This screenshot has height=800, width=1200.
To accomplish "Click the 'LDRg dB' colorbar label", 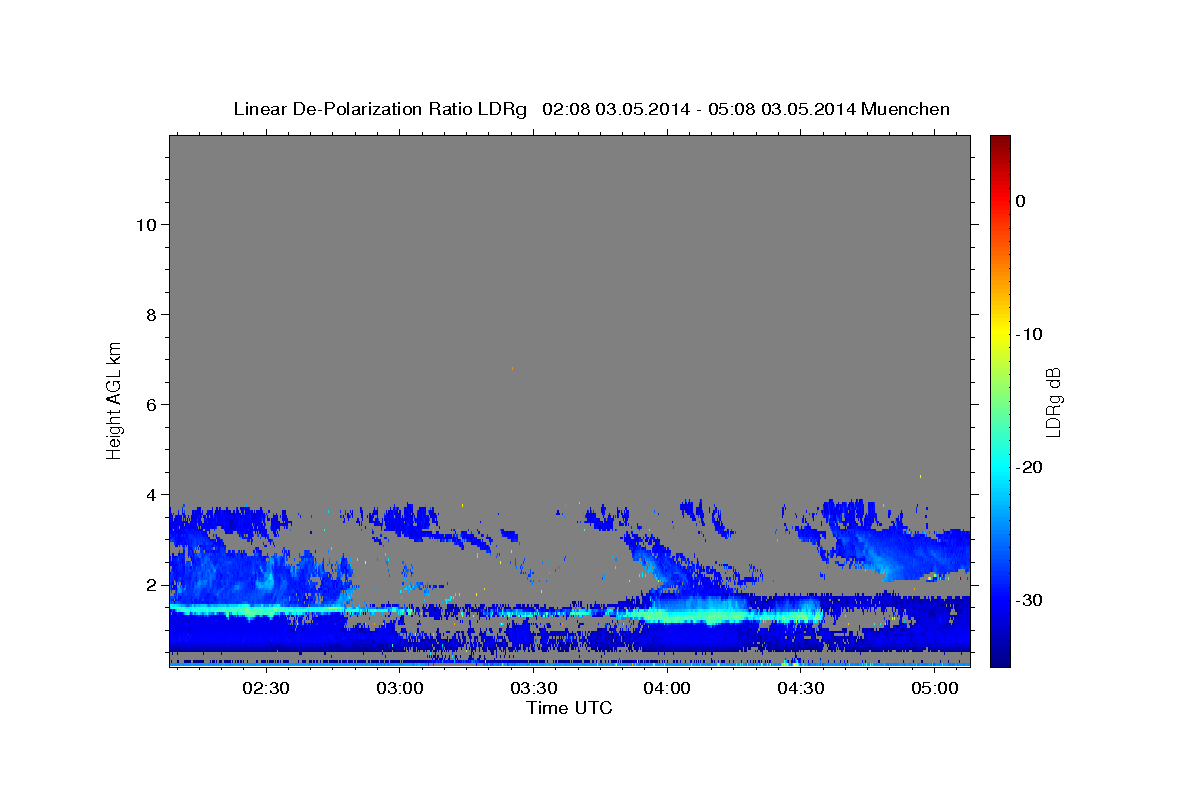I will [1052, 402].
